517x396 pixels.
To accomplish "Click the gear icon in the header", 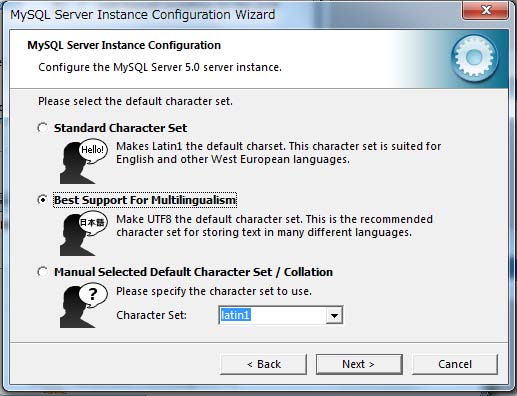I will (475, 58).
